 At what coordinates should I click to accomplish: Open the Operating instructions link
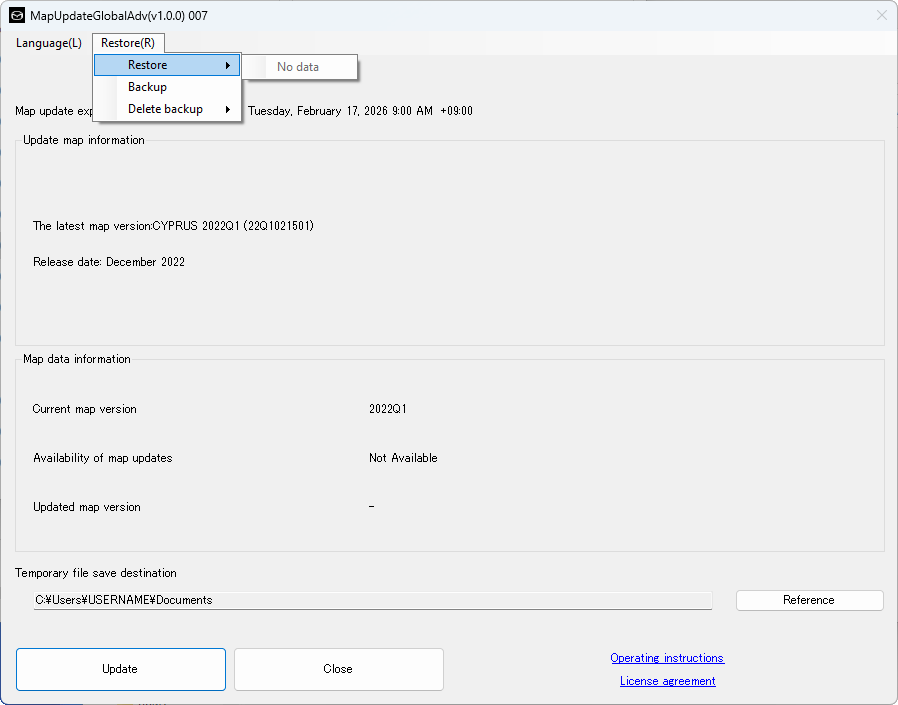click(x=667, y=658)
